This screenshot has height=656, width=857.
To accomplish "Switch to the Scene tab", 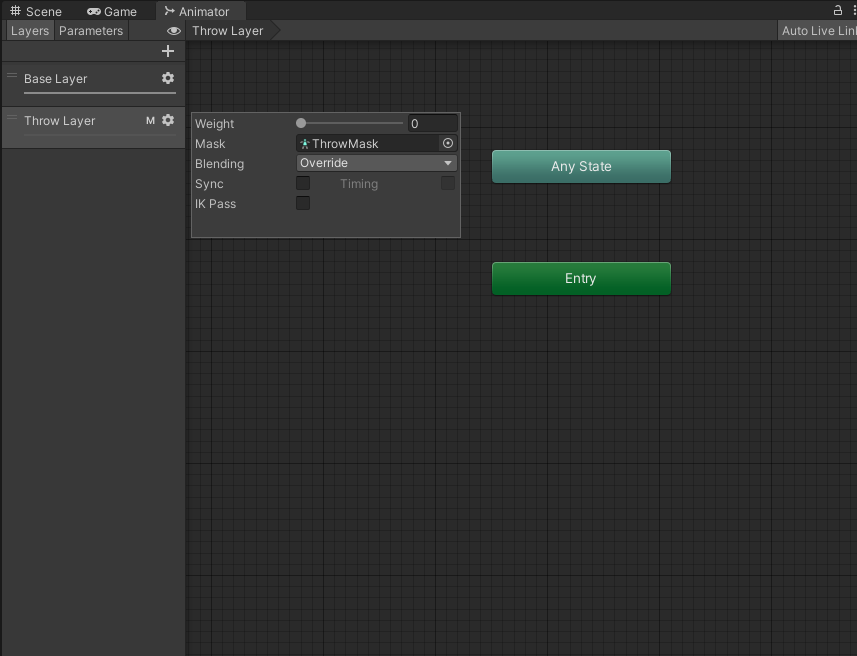I will pyautogui.click(x=36, y=11).
